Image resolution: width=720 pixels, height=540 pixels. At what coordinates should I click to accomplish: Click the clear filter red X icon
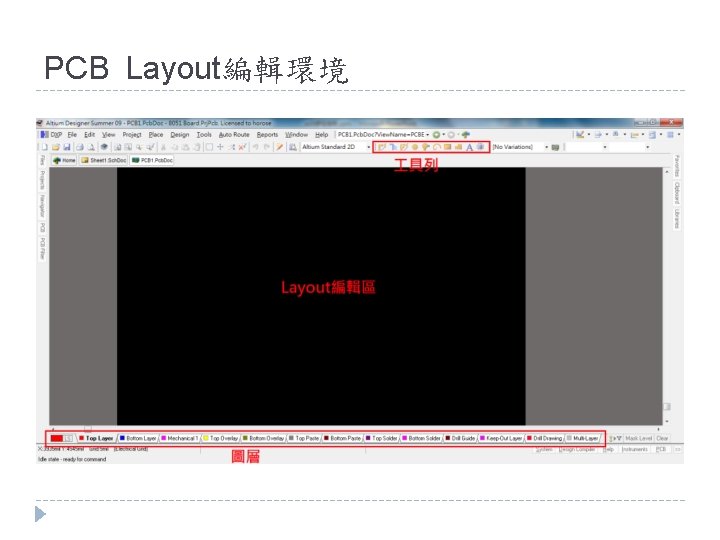[242, 147]
